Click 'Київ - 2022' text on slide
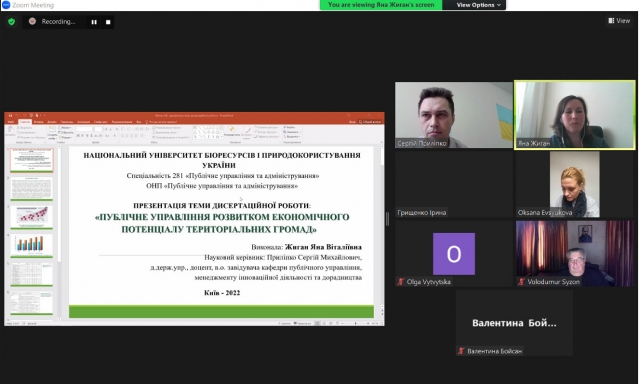 (x=222, y=293)
